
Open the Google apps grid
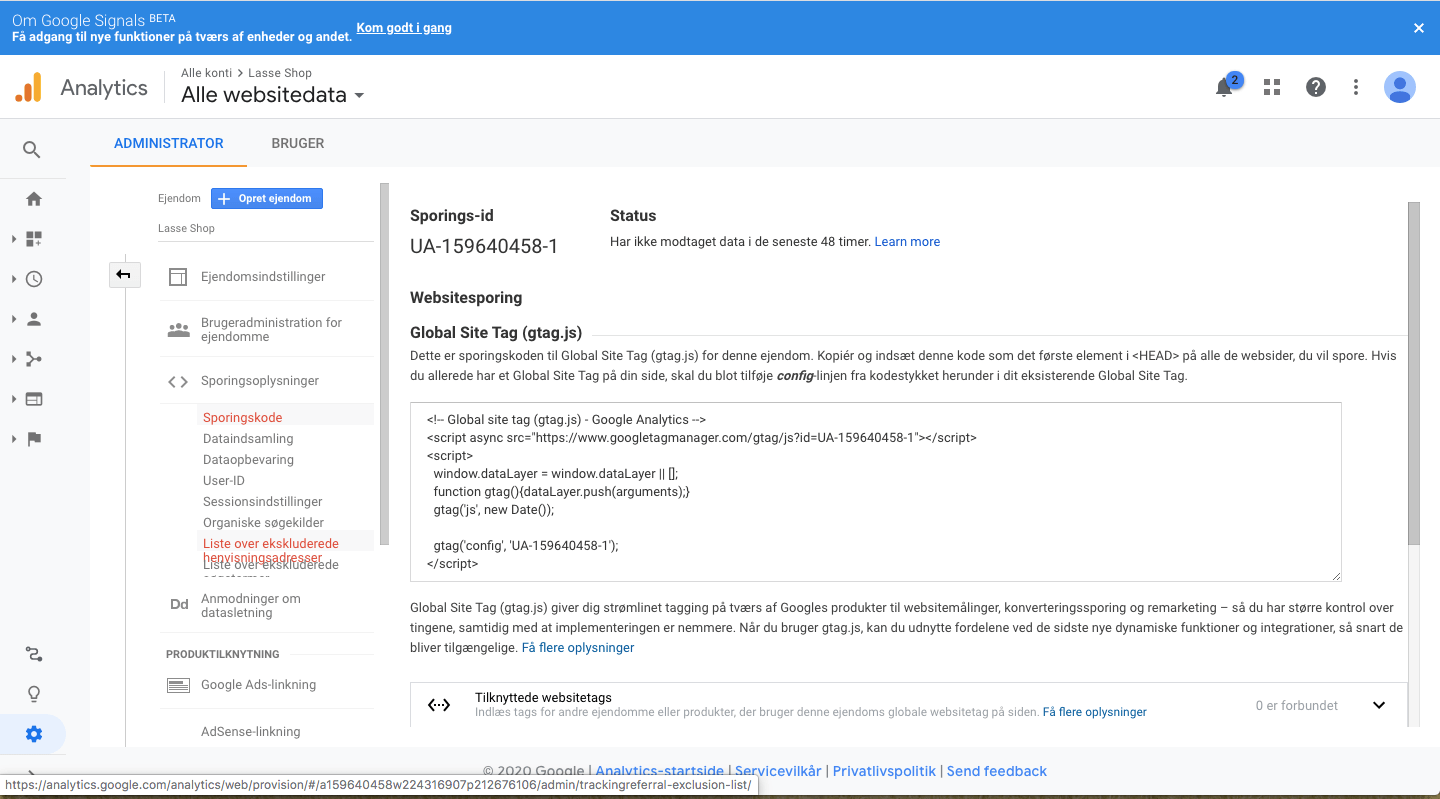1272,87
